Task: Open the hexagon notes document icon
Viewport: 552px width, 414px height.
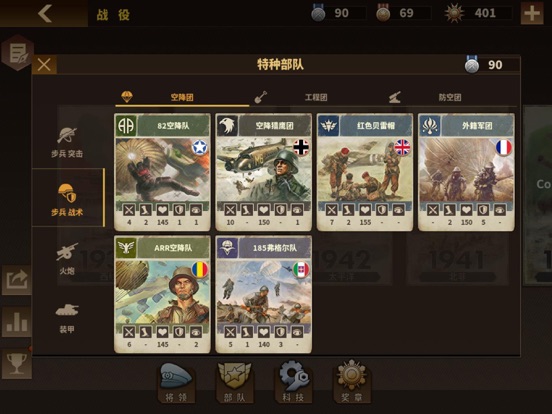Action: pos(18,53)
